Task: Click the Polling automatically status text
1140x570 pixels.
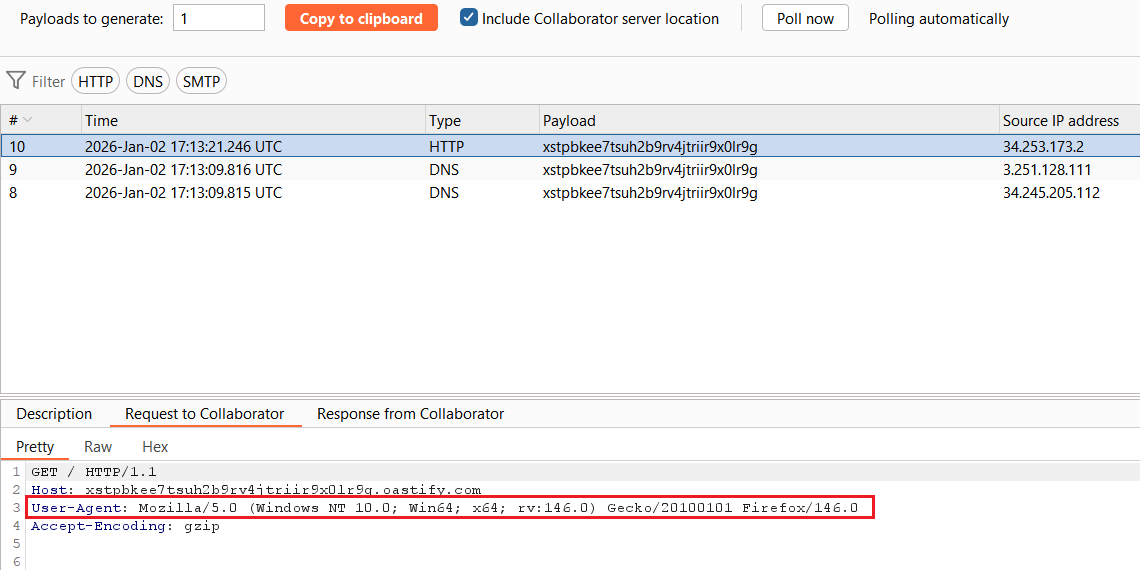Action: click(x=939, y=19)
